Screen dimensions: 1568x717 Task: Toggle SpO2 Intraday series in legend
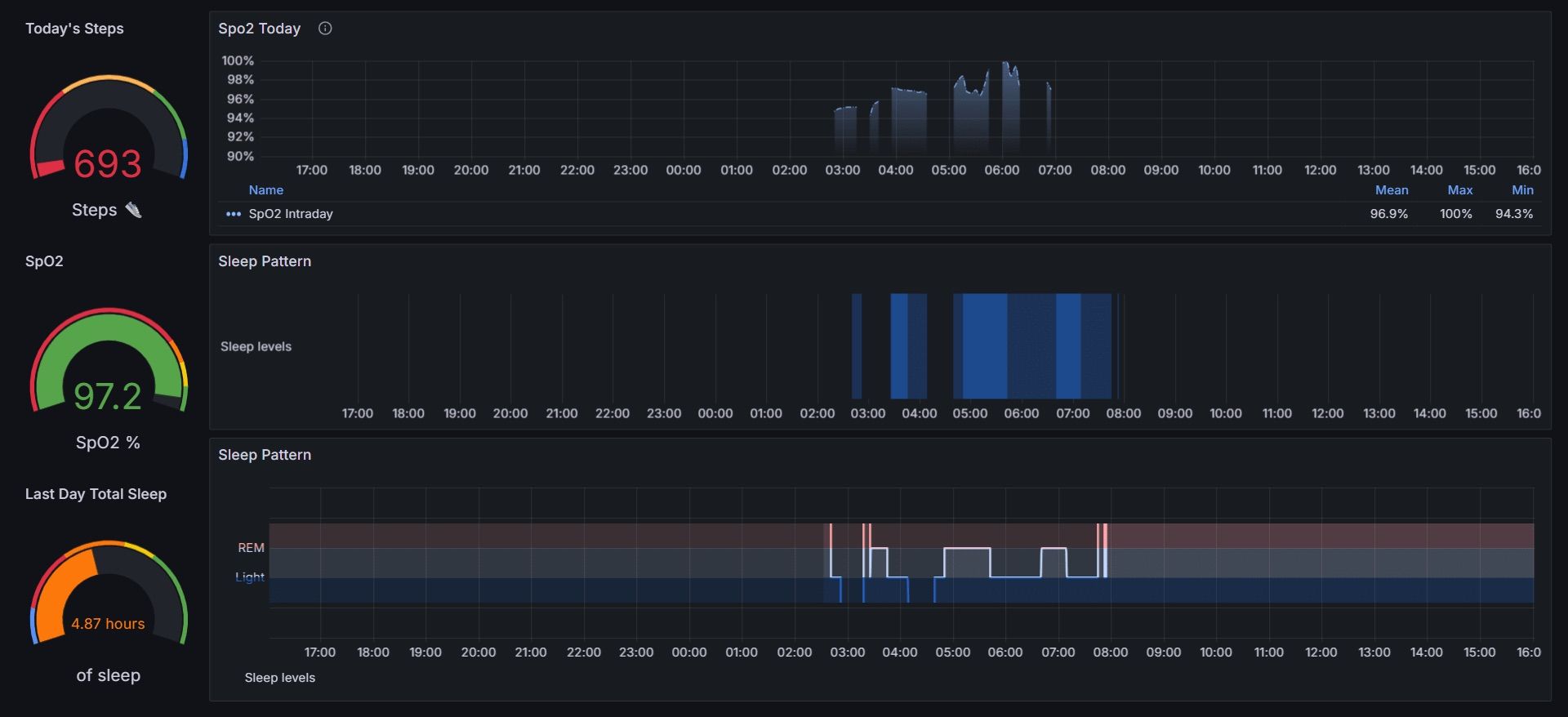(291, 214)
